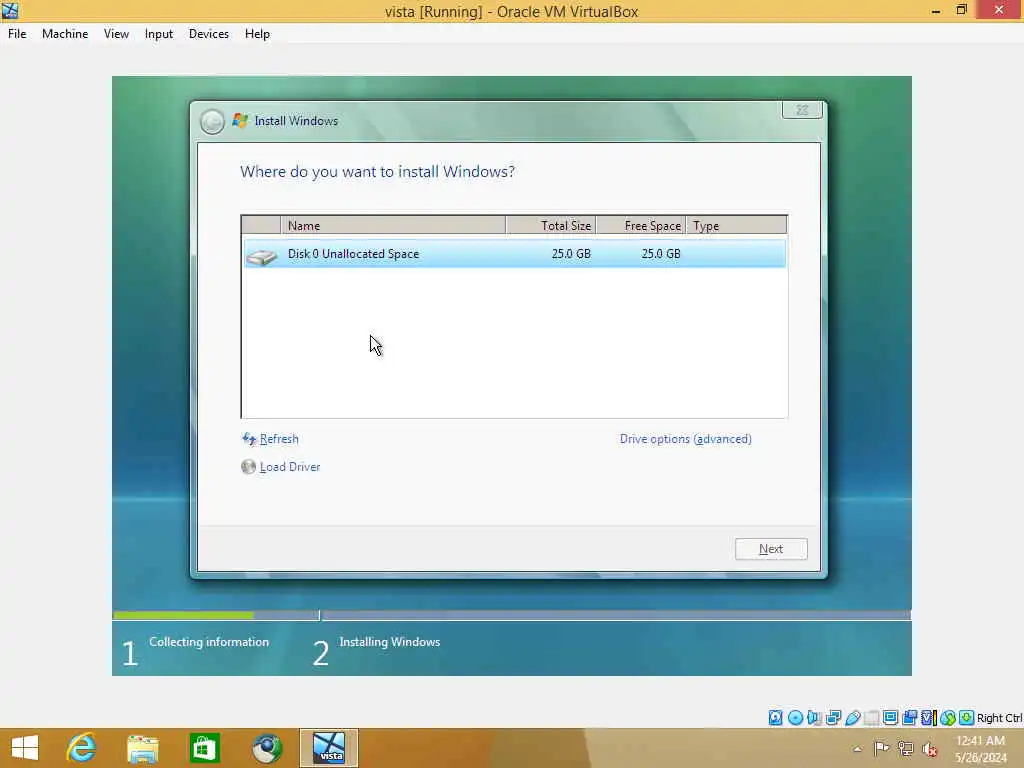Click the virtualization features V icon
1024x768 pixels.
tap(929, 718)
